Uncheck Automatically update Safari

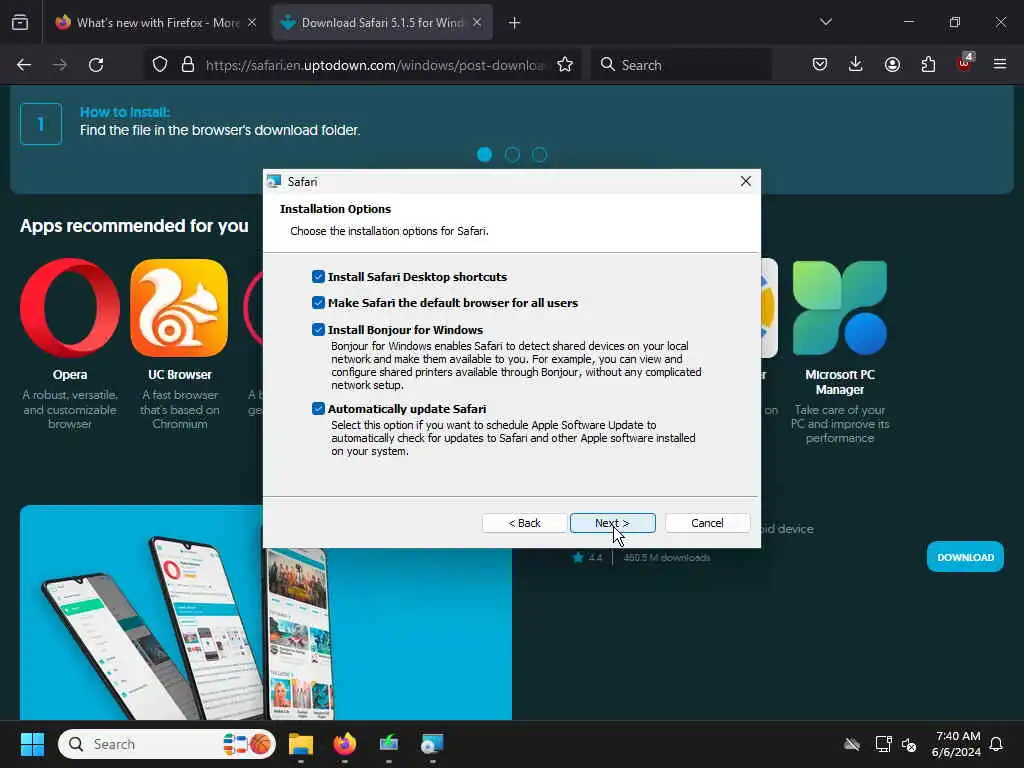point(318,409)
